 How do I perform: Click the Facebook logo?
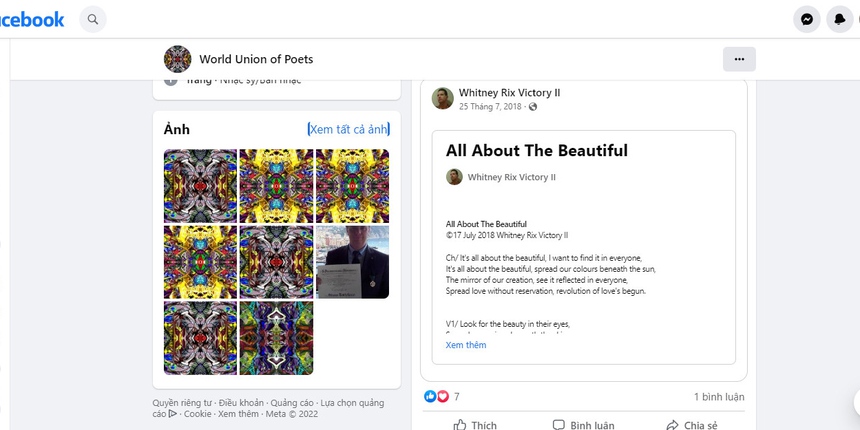(32, 19)
